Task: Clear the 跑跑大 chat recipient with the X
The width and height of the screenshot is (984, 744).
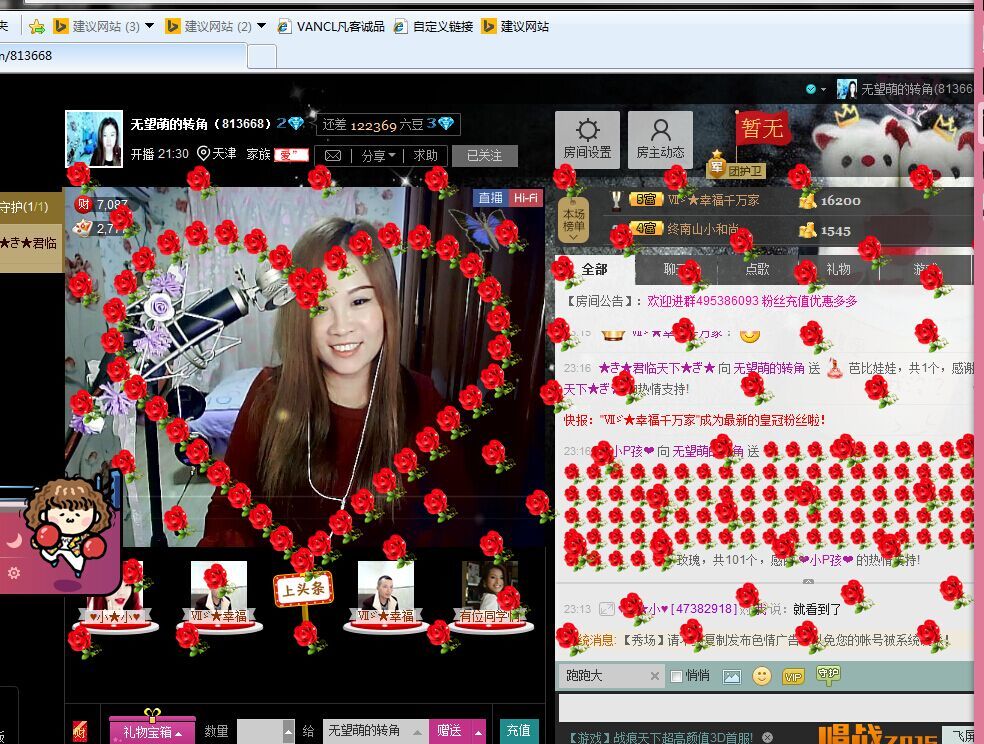Action: pyautogui.click(x=655, y=676)
